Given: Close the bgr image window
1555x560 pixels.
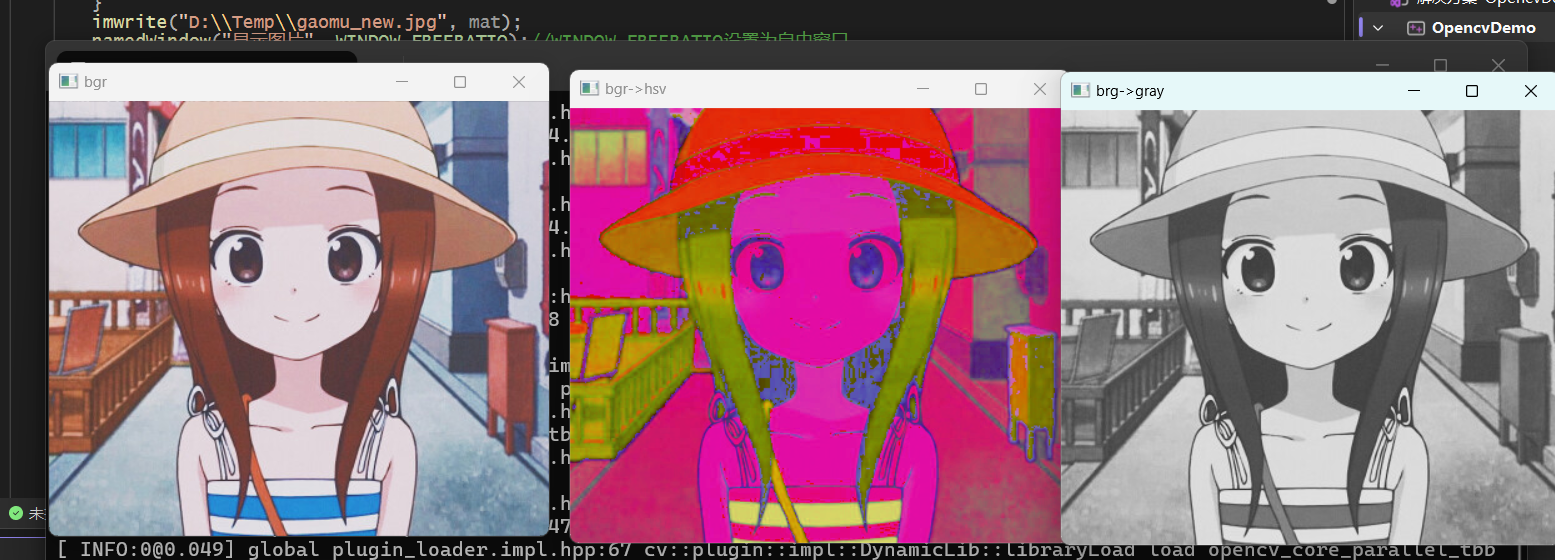Looking at the screenshot, I should [x=519, y=82].
